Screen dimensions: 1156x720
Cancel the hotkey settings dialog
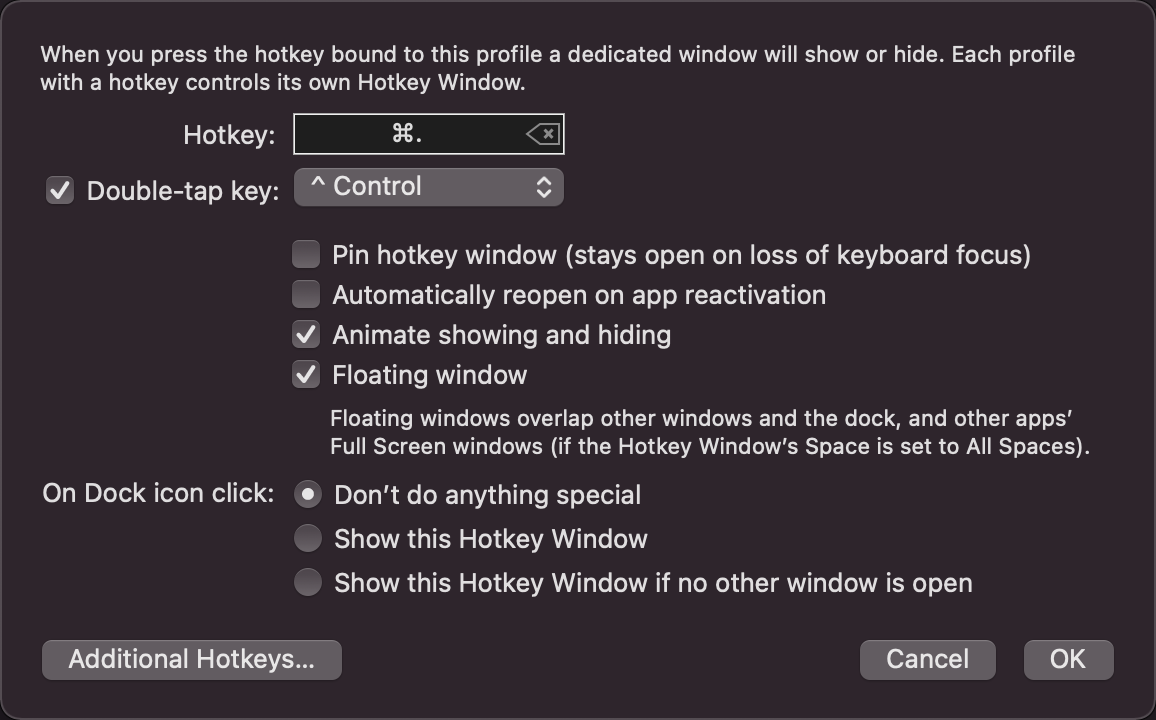coord(926,659)
